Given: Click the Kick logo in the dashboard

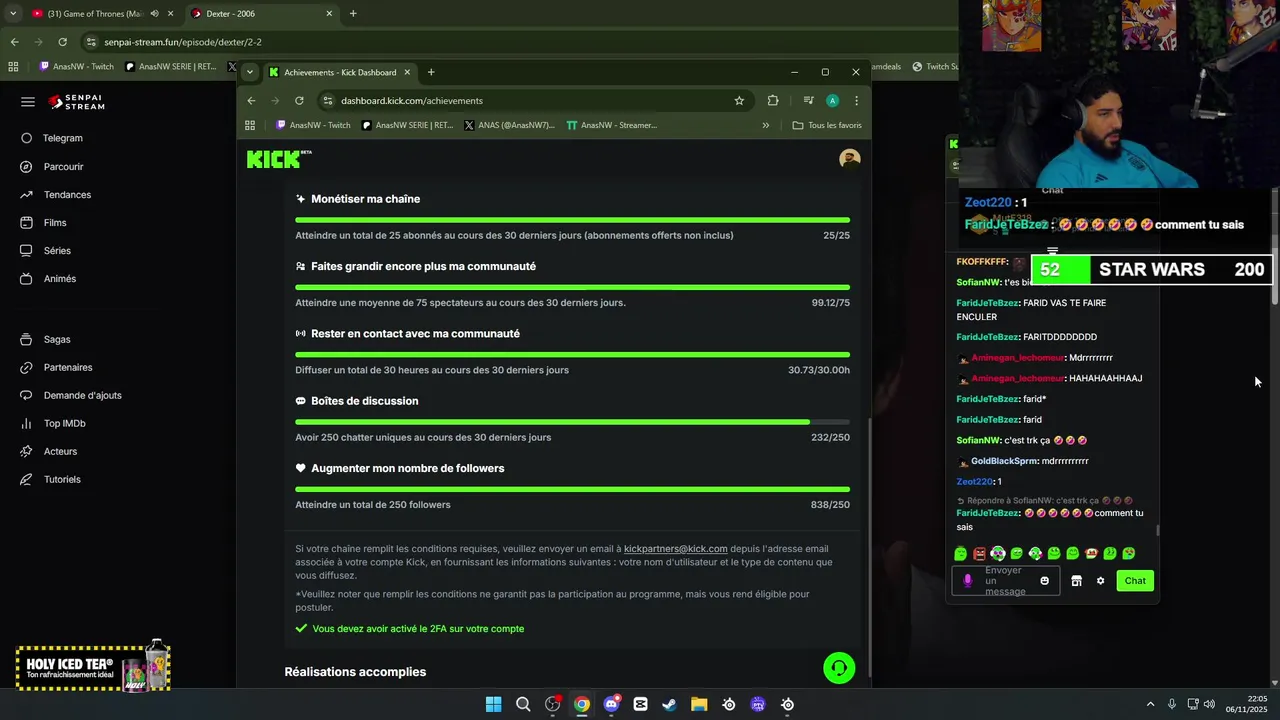Looking at the screenshot, I should (279, 159).
